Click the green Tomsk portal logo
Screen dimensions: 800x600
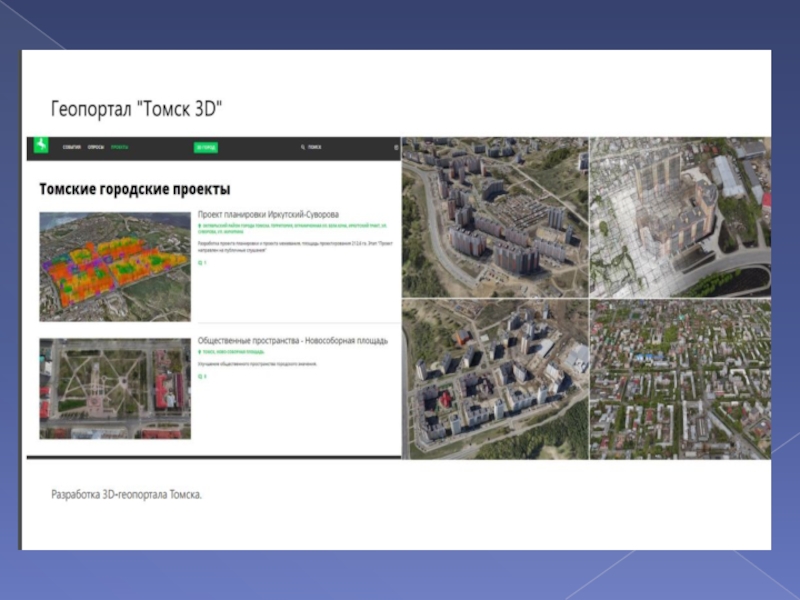[41, 146]
